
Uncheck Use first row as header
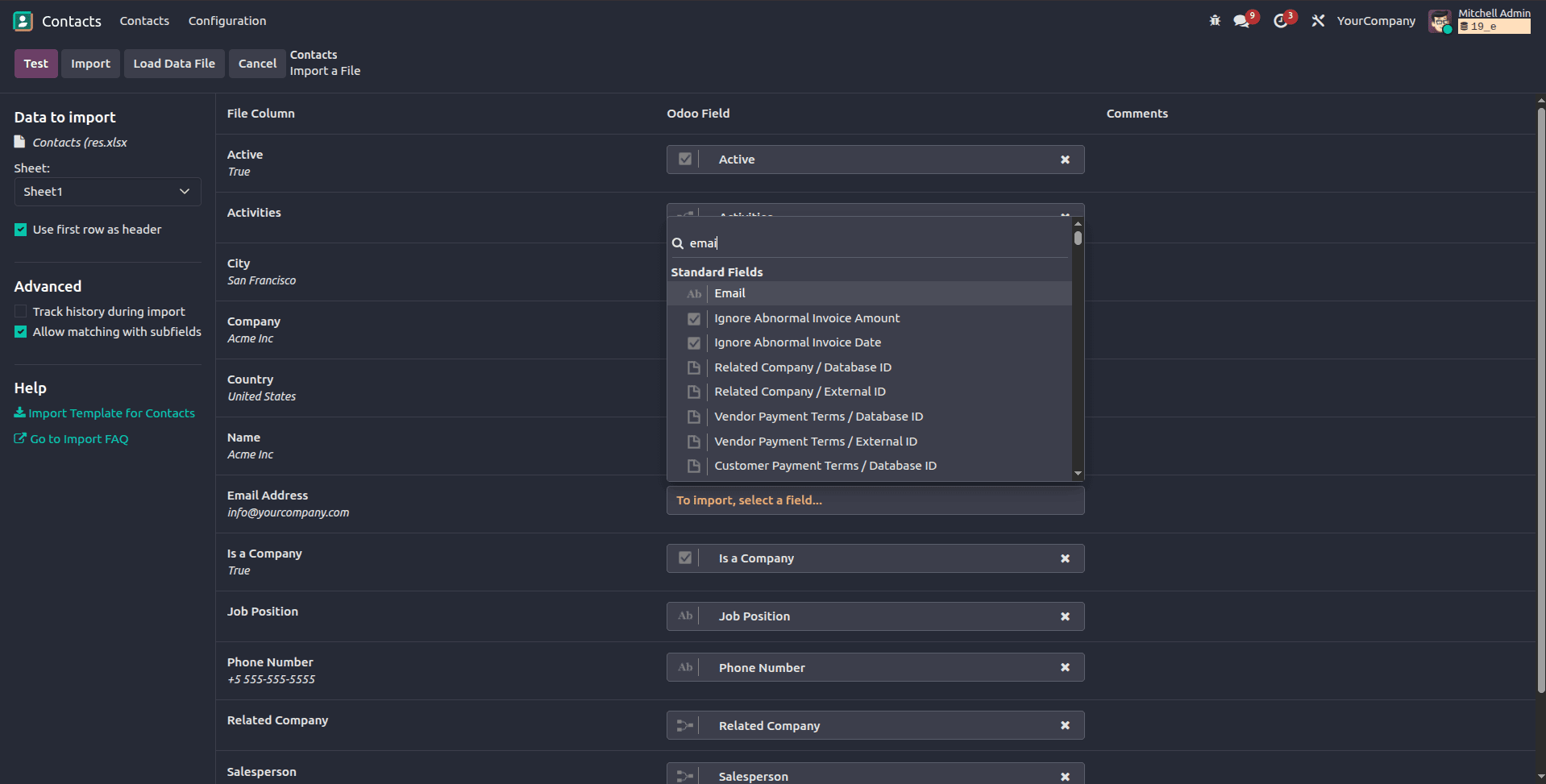click(20, 229)
